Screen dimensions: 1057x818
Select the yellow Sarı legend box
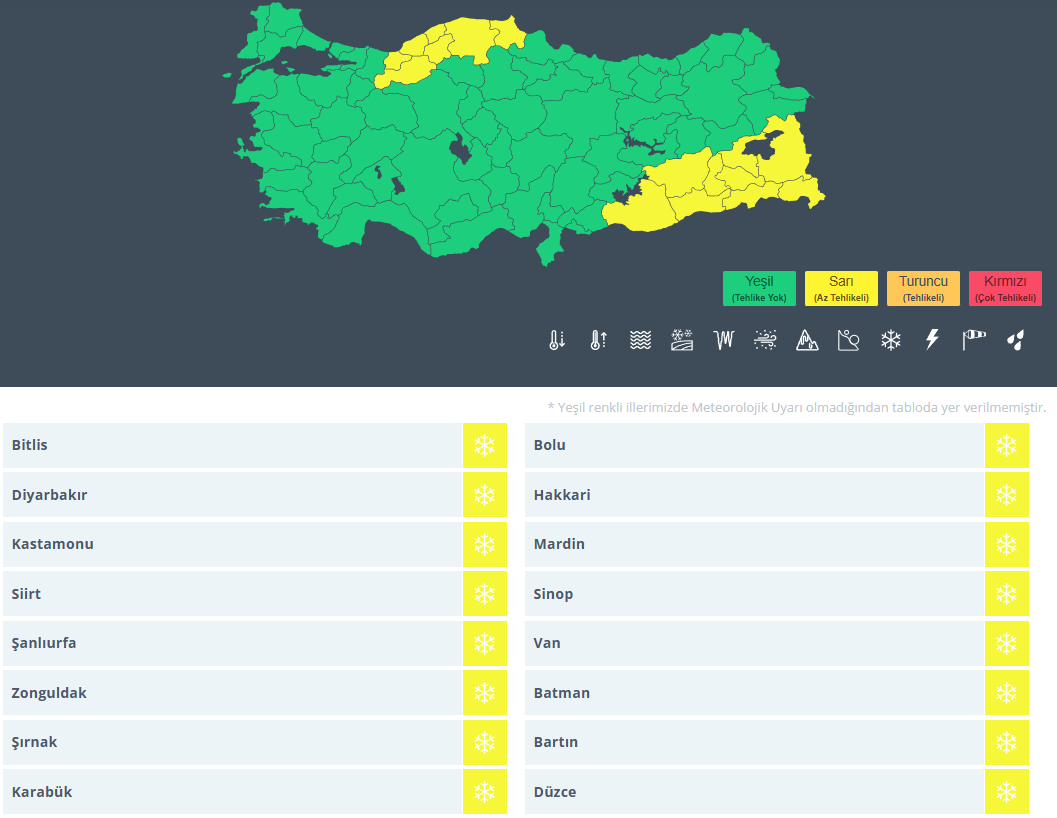point(841,288)
